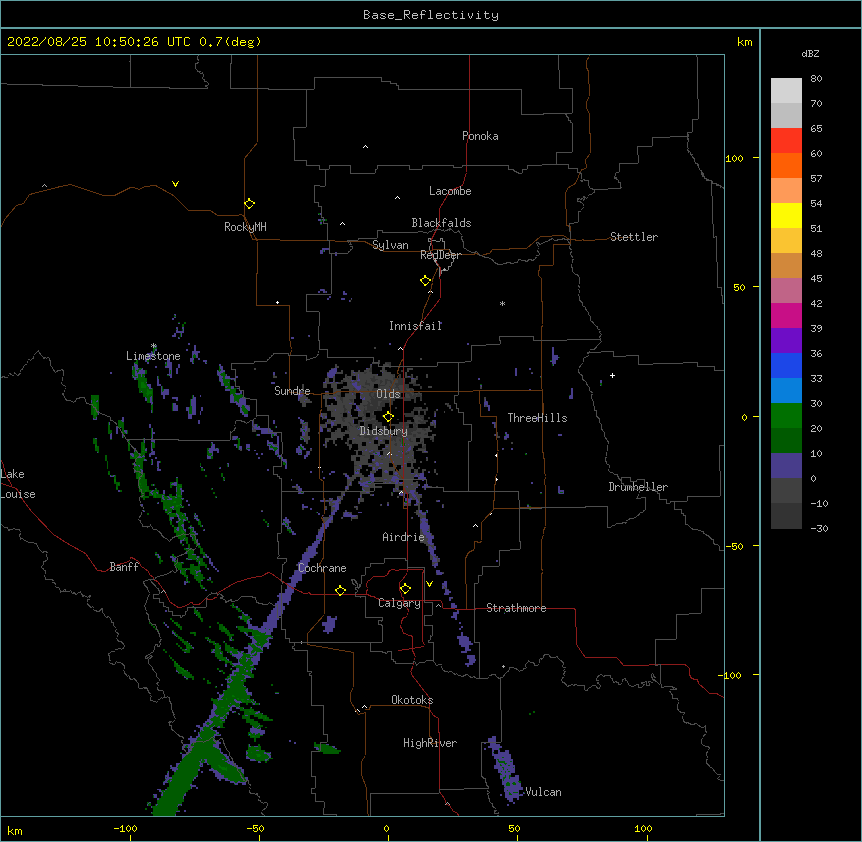The image size is (862, 842).
Task: Click the Cochrane label
Action: [322, 568]
